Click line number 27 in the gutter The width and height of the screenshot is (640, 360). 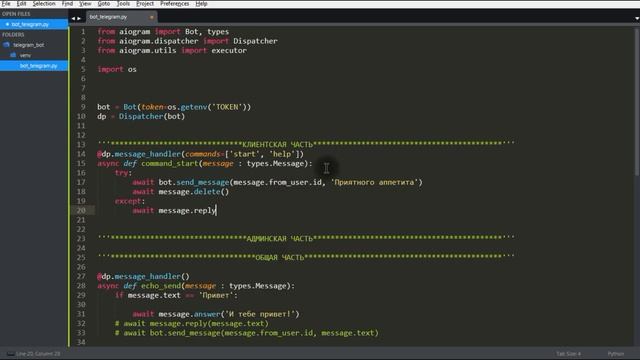pos(81,276)
